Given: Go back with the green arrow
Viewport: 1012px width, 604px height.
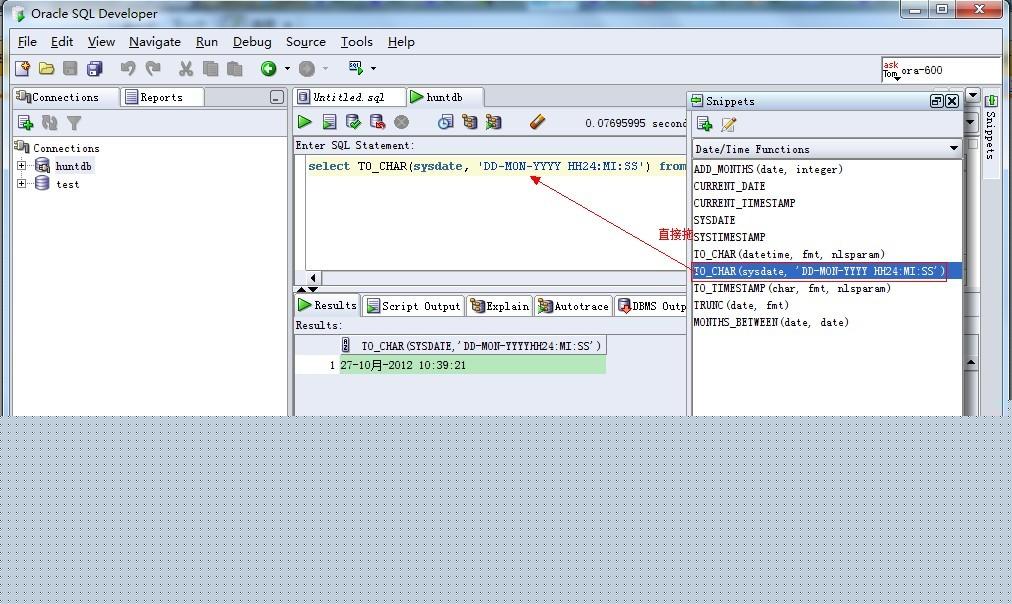Looking at the screenshot, I should (268, 68).
